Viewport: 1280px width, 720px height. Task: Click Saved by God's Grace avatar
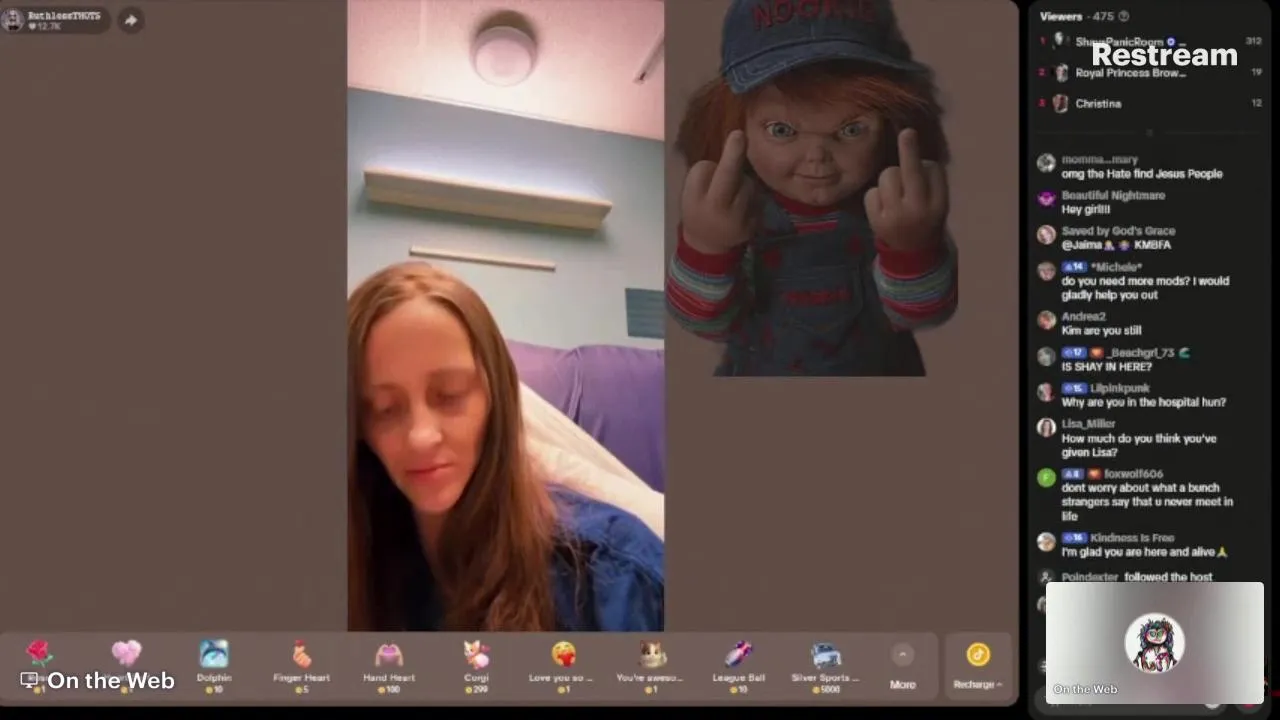[x=1046, y=234]
